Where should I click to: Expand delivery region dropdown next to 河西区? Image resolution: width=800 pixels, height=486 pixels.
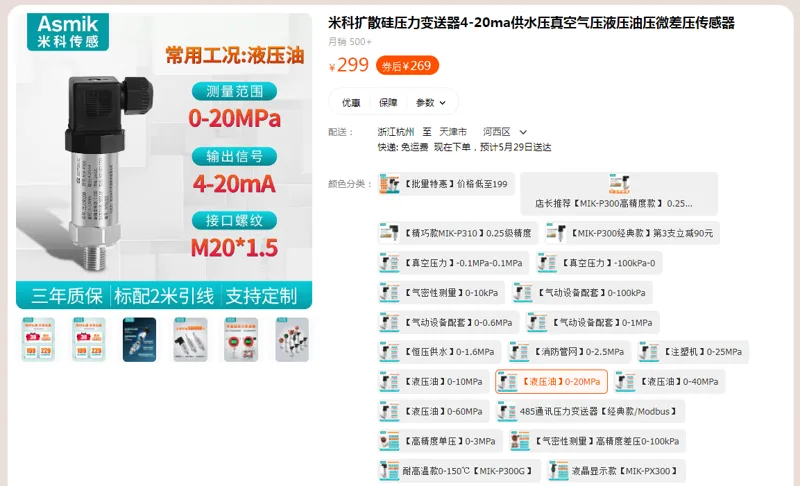(523, 132)
